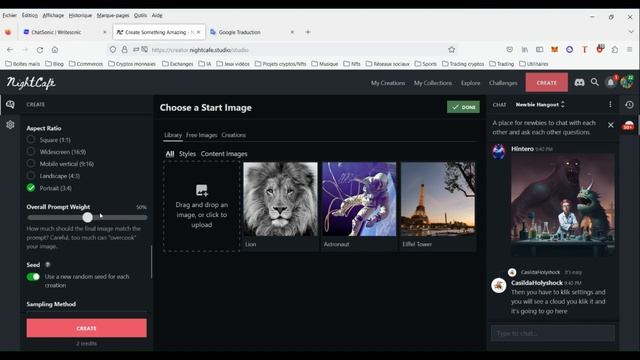Open Outils menu
The height and width of the screenshot is (360, 640).
click(x=140, y=15)
